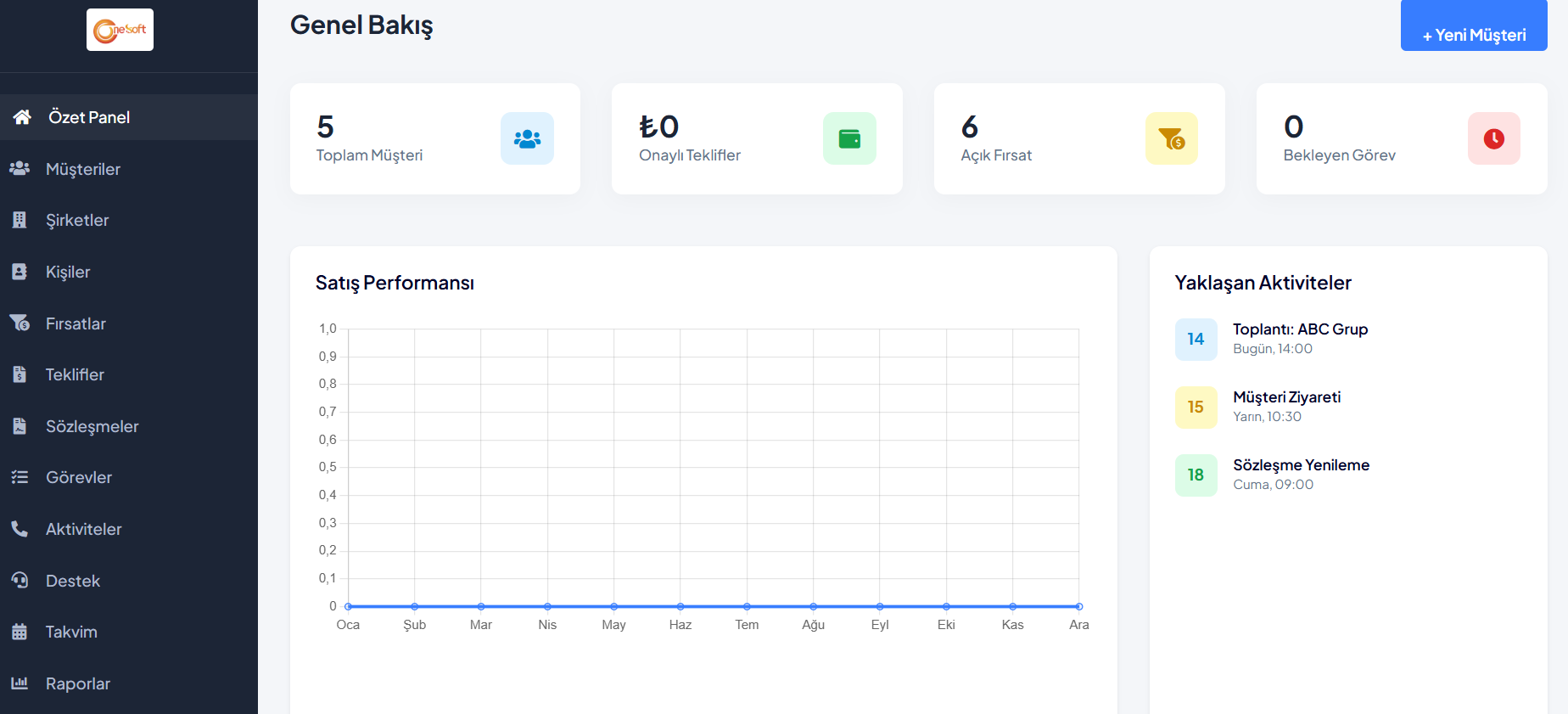Navigate to the Görevler page
This screenshot has height=714, width=1568.
(x=79, y=477)
